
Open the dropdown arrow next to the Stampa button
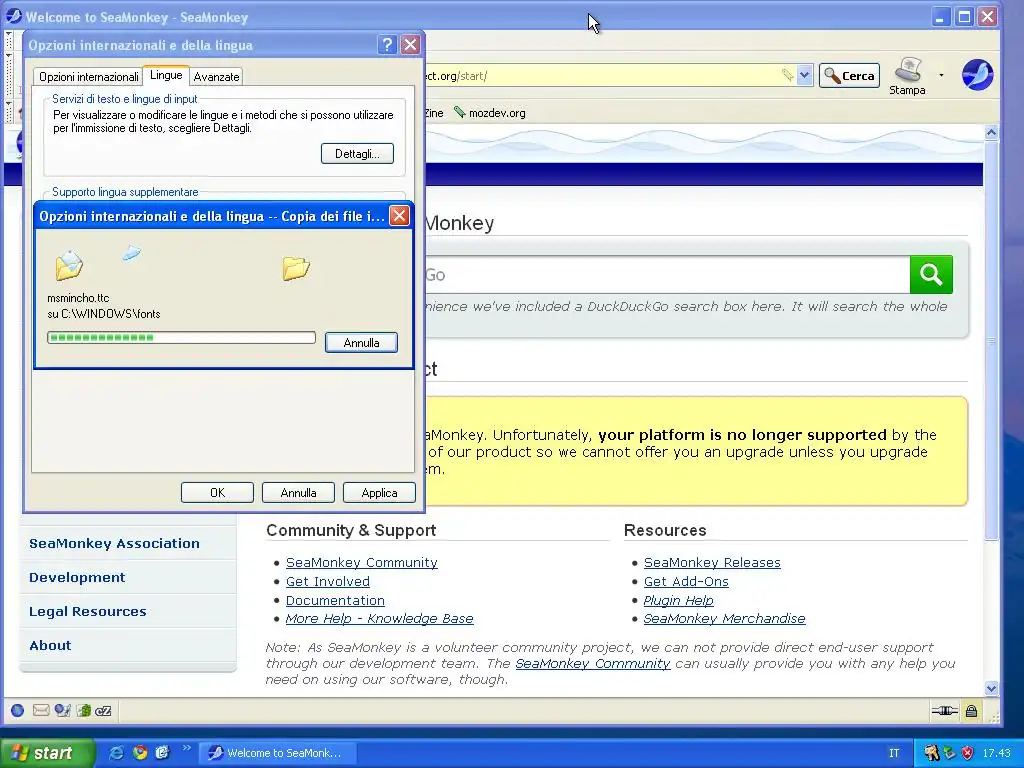(x=941, y=75)
